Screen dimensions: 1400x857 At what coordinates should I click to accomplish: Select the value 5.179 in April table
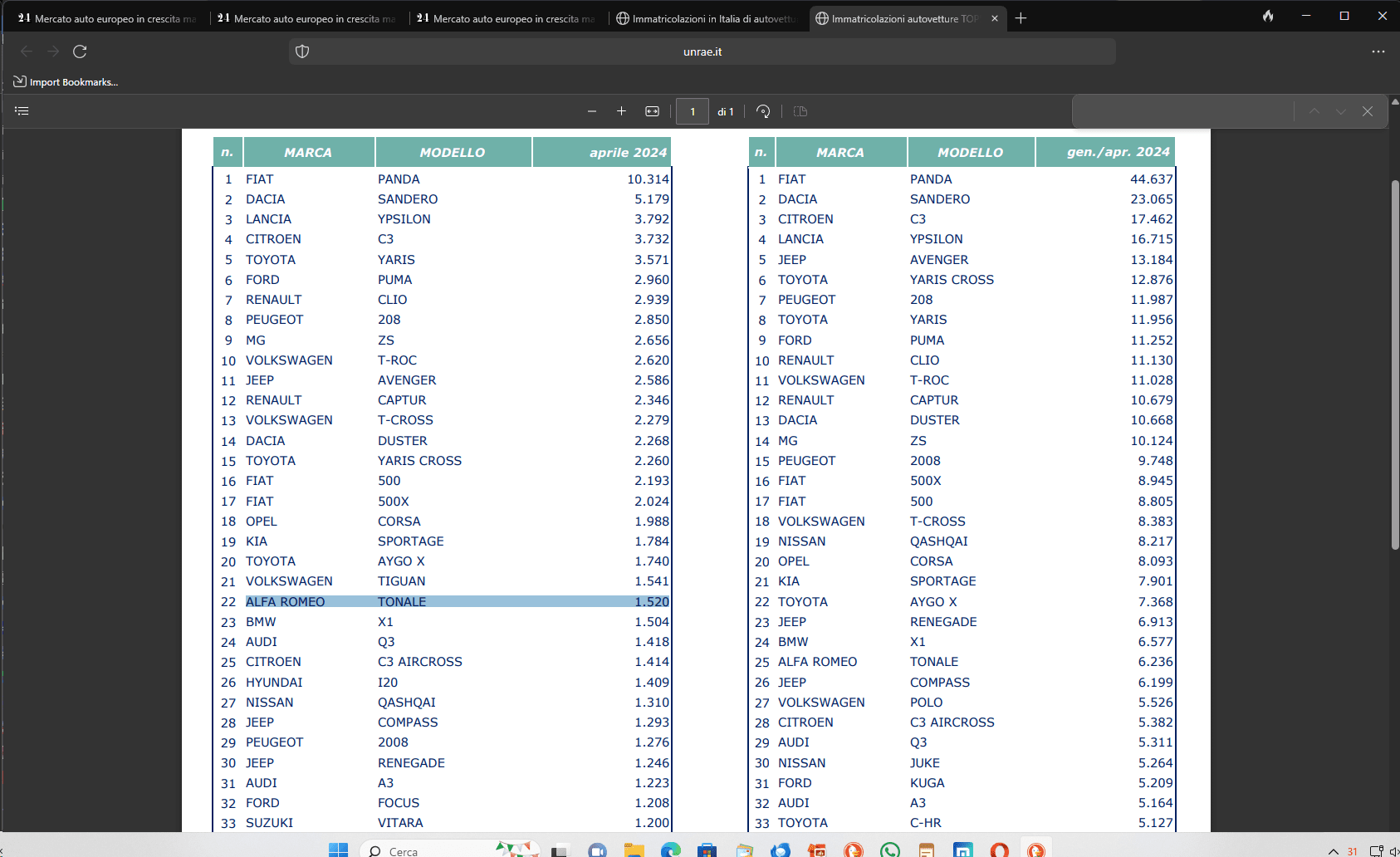coord(652,199)
